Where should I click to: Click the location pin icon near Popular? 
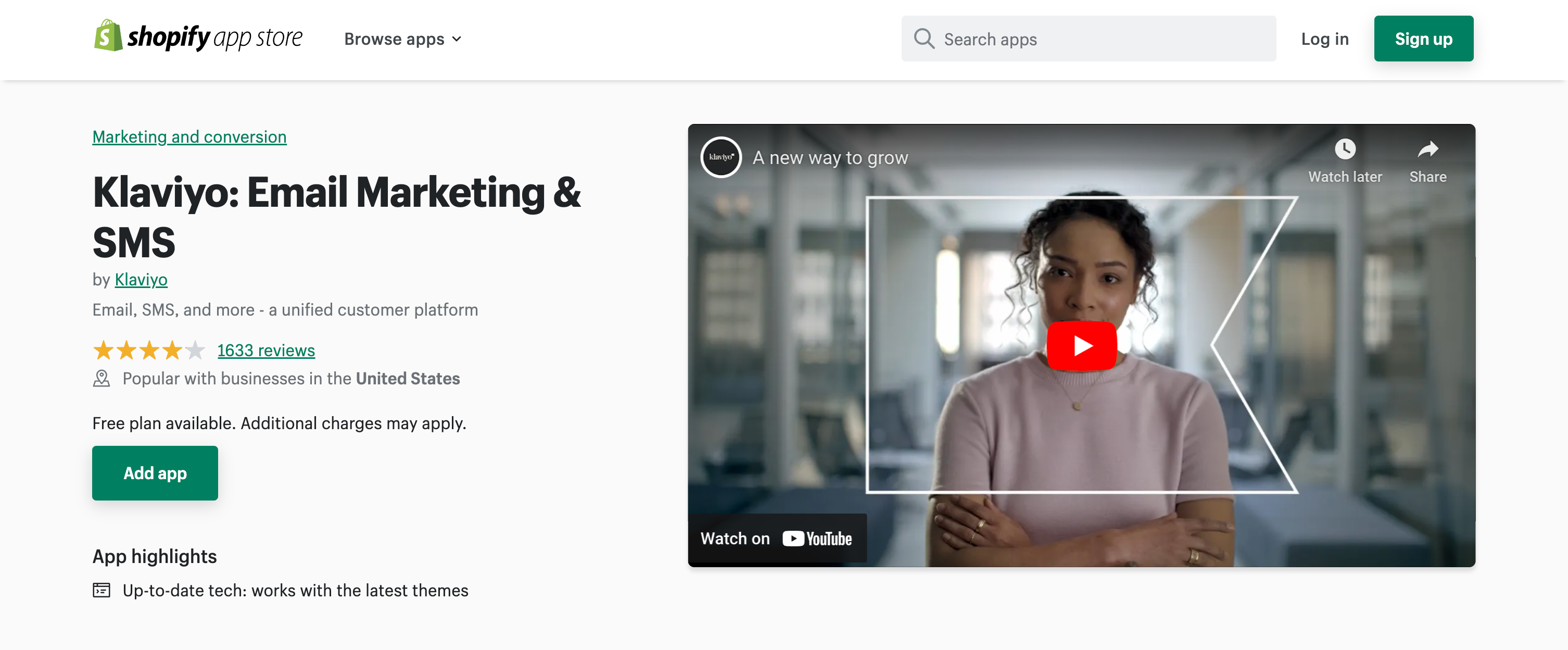pos(102,379)
